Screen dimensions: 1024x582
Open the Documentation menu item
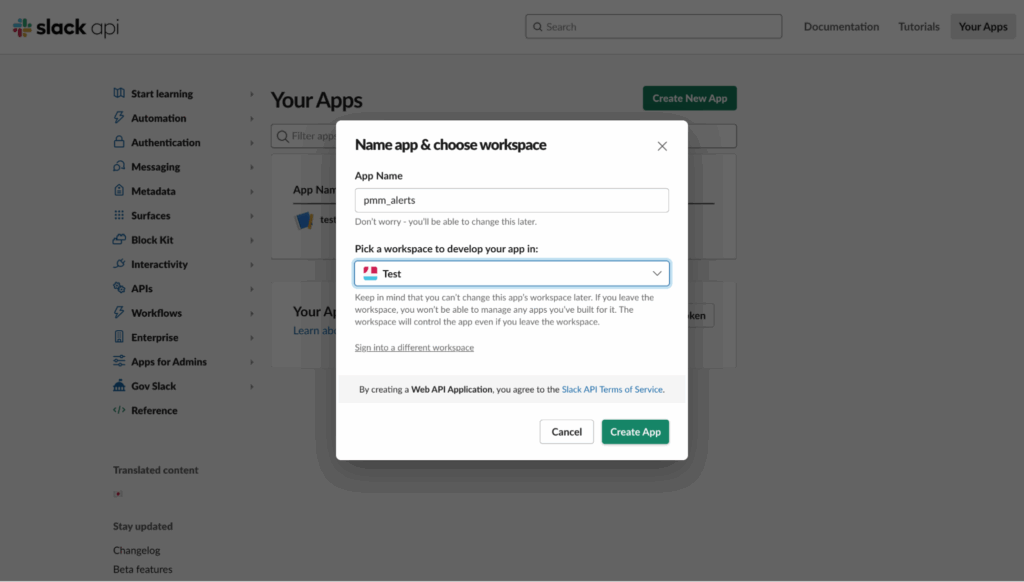point(841,27)
